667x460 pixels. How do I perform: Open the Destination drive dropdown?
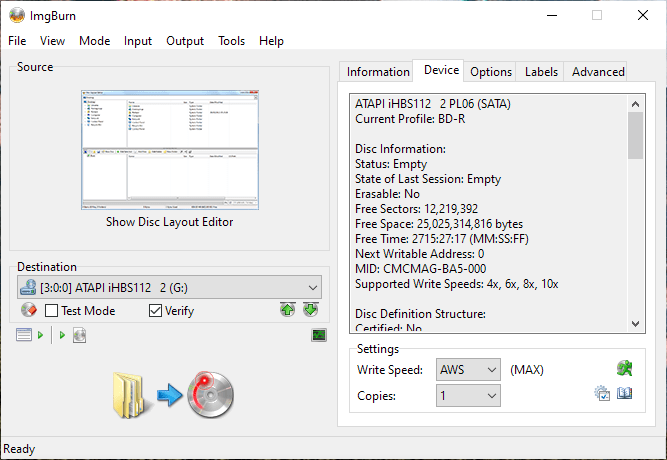(169, 287)
